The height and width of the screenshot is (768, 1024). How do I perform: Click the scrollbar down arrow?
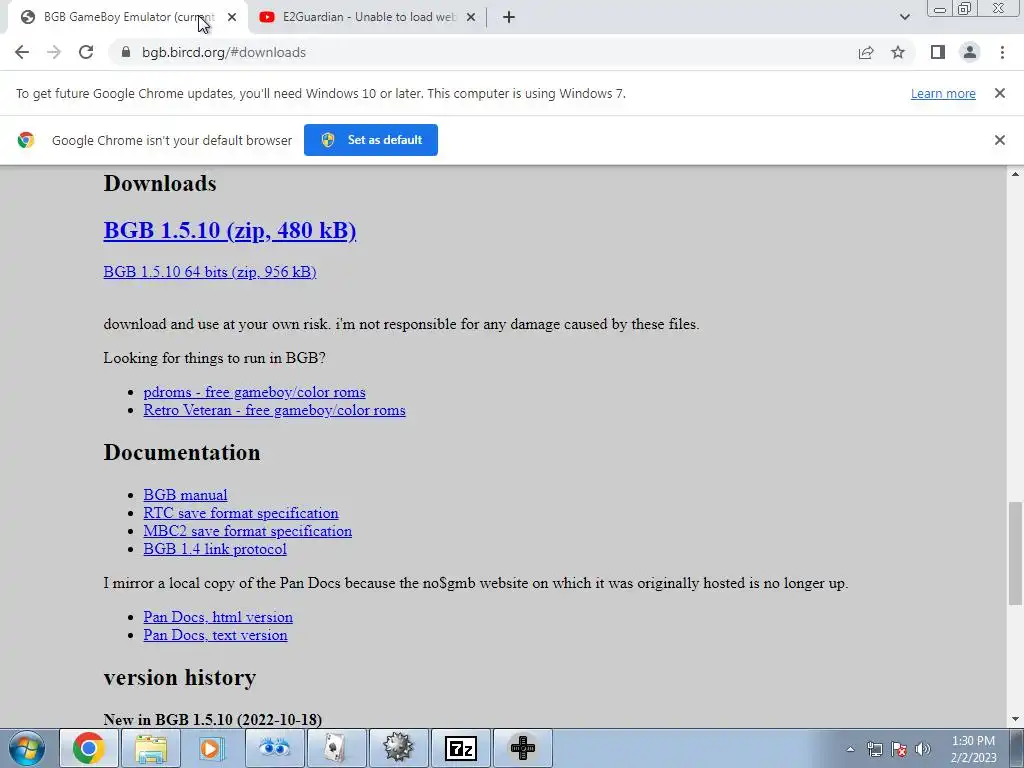click(x=1015, y=720)
